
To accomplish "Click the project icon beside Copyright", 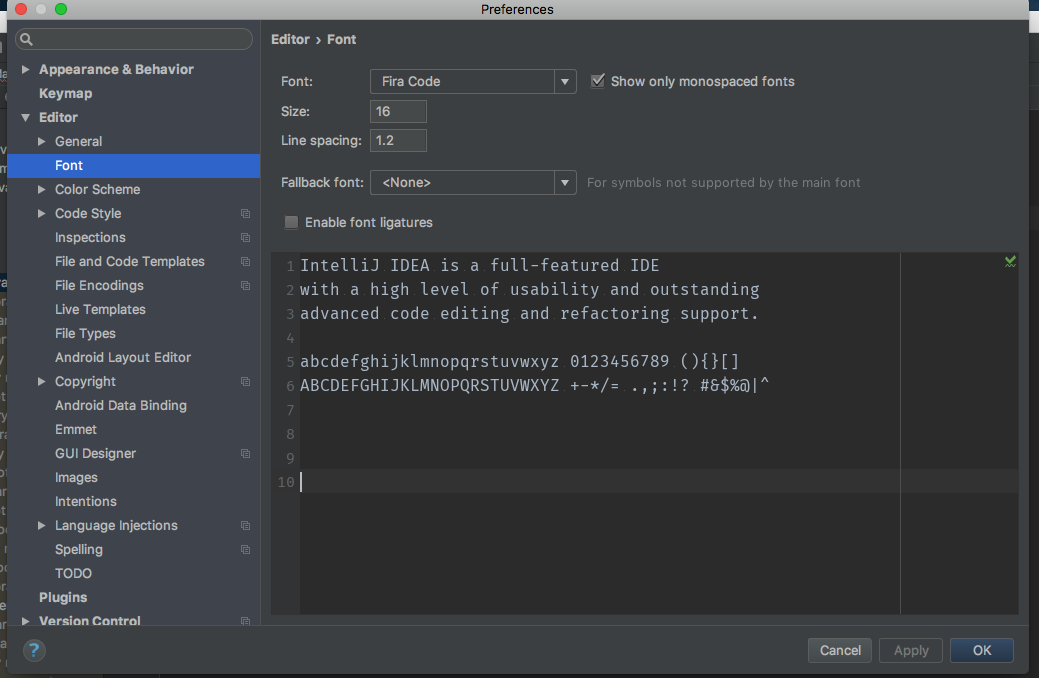I will coord(245,381).
